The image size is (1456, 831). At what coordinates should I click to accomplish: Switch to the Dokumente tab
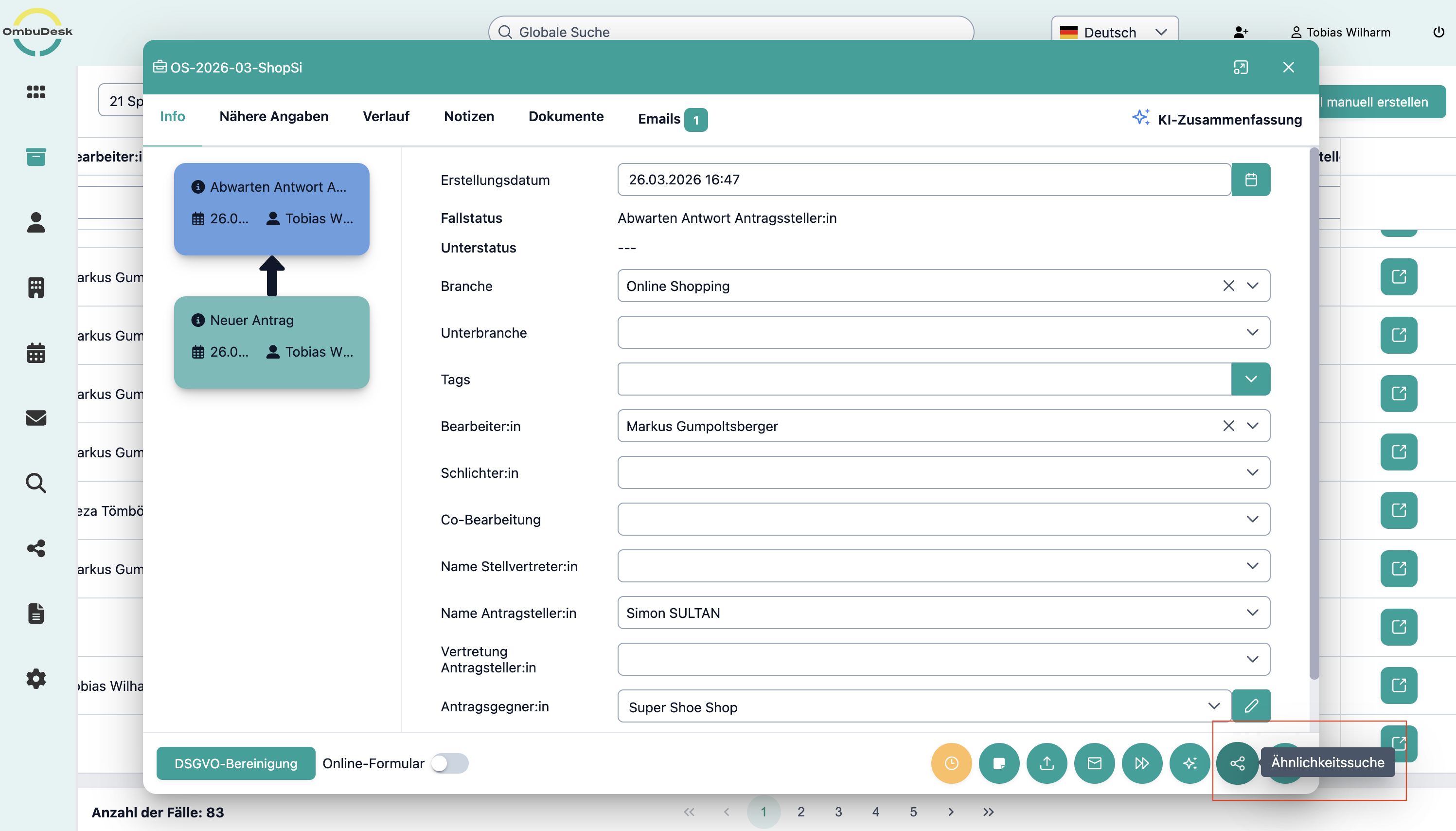point(566,116)
